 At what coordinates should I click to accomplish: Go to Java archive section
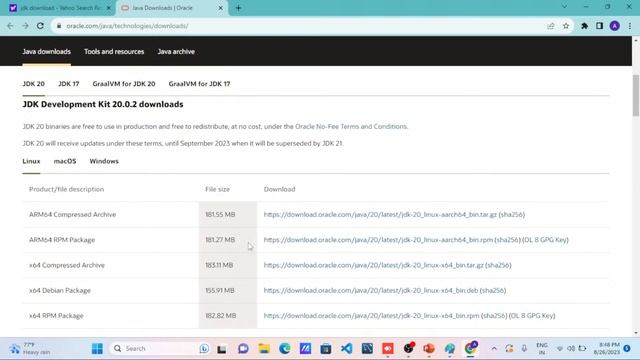click(x=176, y=51)
